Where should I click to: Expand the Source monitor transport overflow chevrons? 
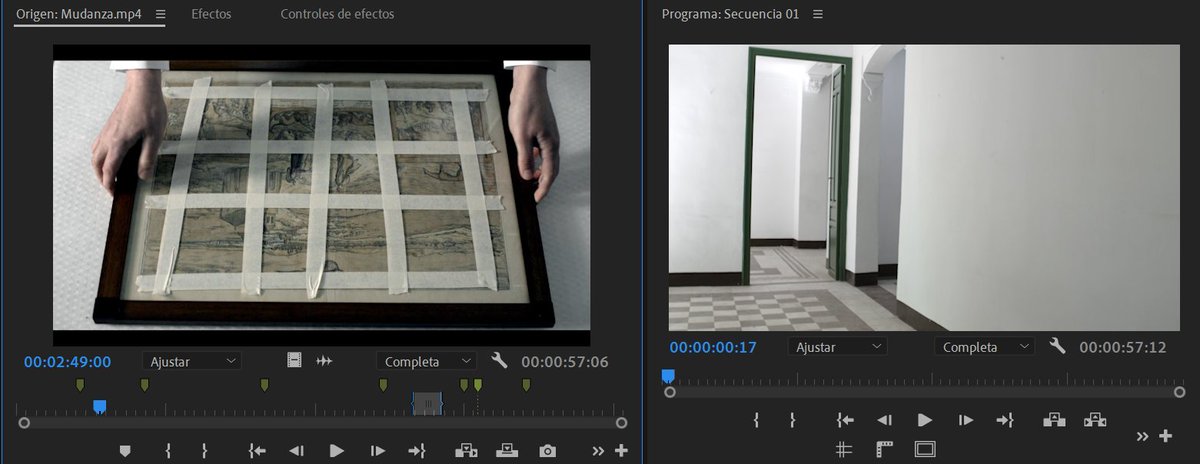pyautogui.click(x=598, y=451)
